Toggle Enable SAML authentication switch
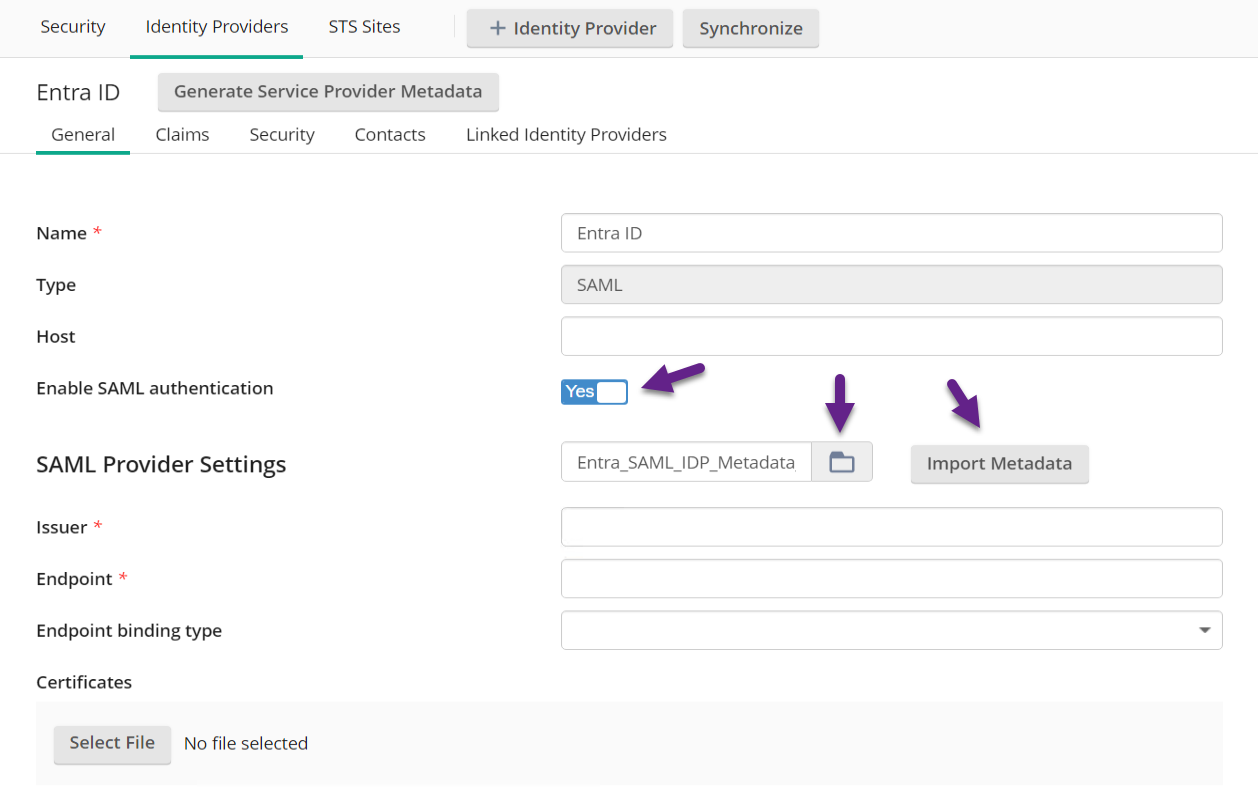This screenshot has width=1258, height=802. point(594,392)
